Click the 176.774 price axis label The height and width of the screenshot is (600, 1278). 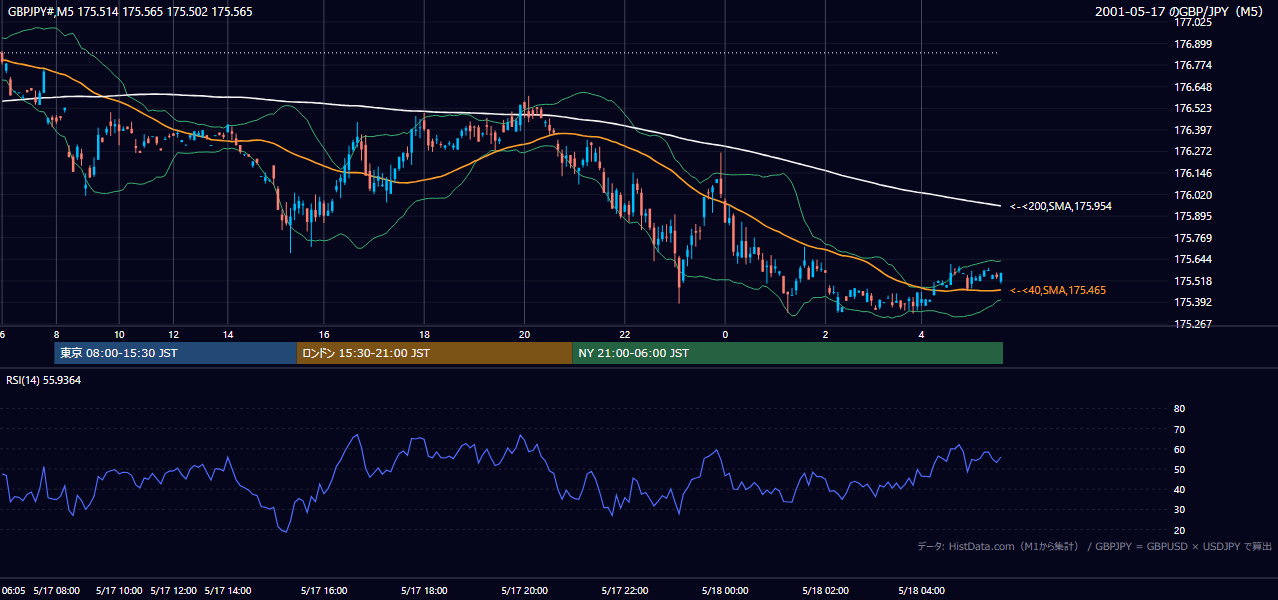pyautogui.click(x=1194, y=65)
